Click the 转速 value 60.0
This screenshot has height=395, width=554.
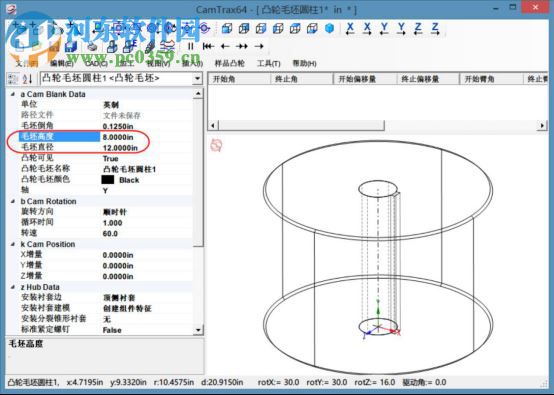click(110, 234)
